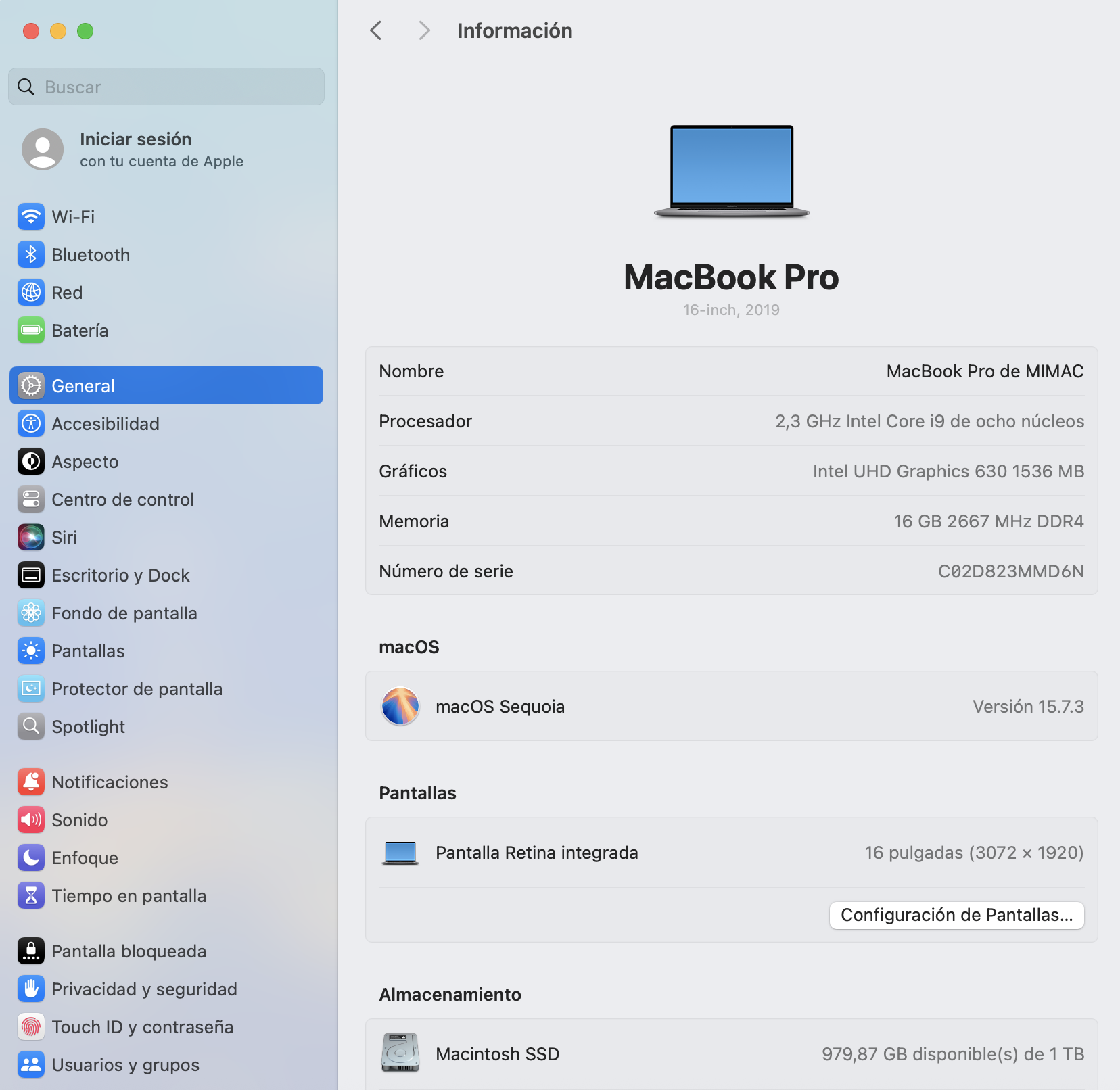The height and width of the screenshot is (1090, 1120).
Task: Select the Enfoque moon icon
Action: 31,858
